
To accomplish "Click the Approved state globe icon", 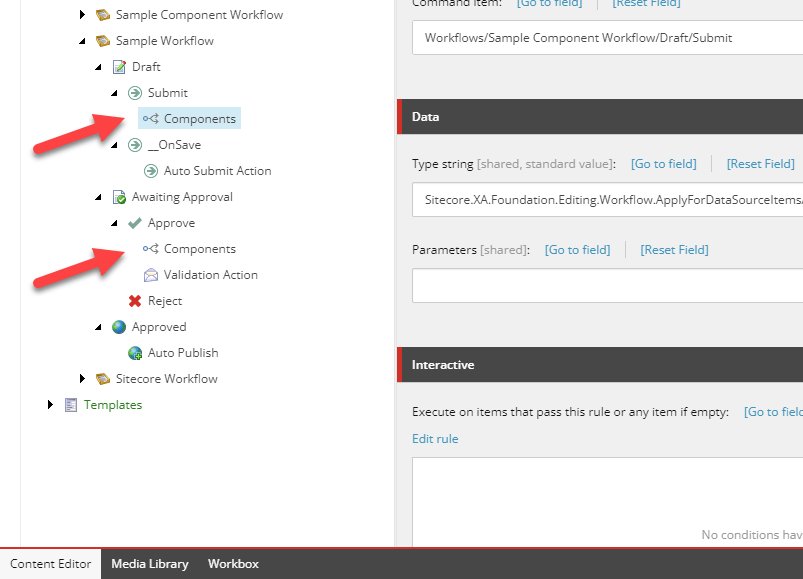I will point(120,327).
